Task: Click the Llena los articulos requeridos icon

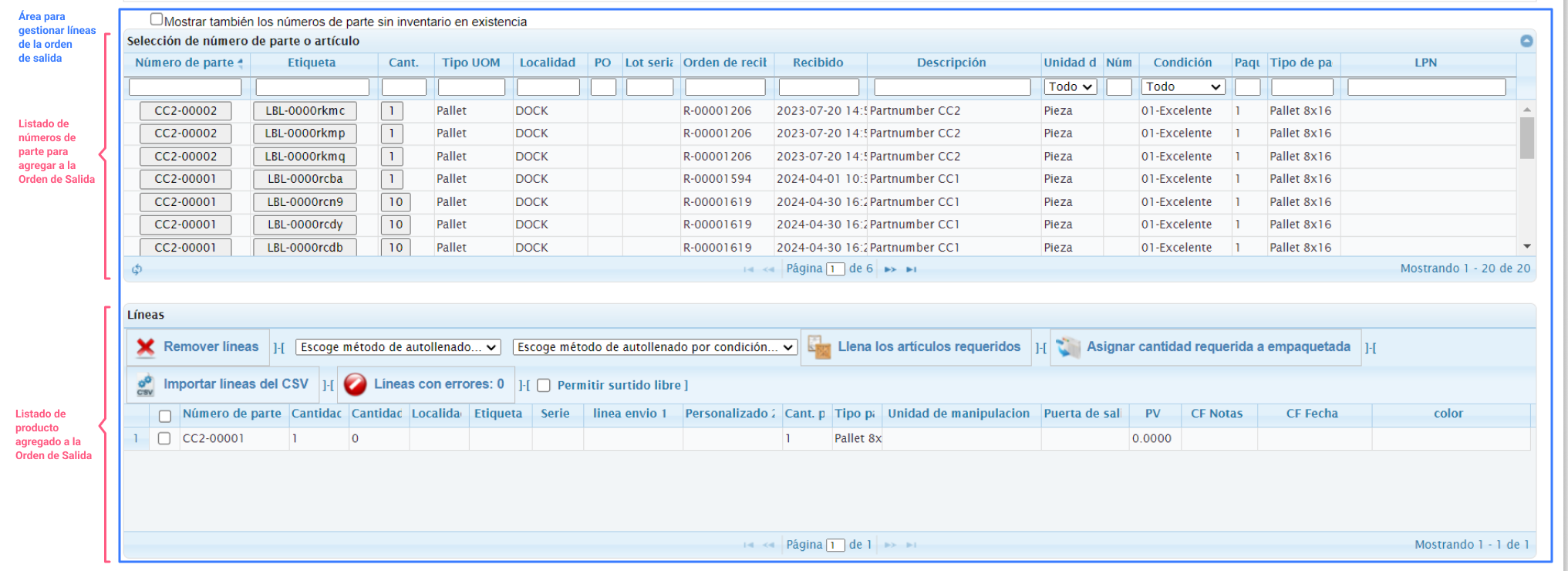Action: 819,347
